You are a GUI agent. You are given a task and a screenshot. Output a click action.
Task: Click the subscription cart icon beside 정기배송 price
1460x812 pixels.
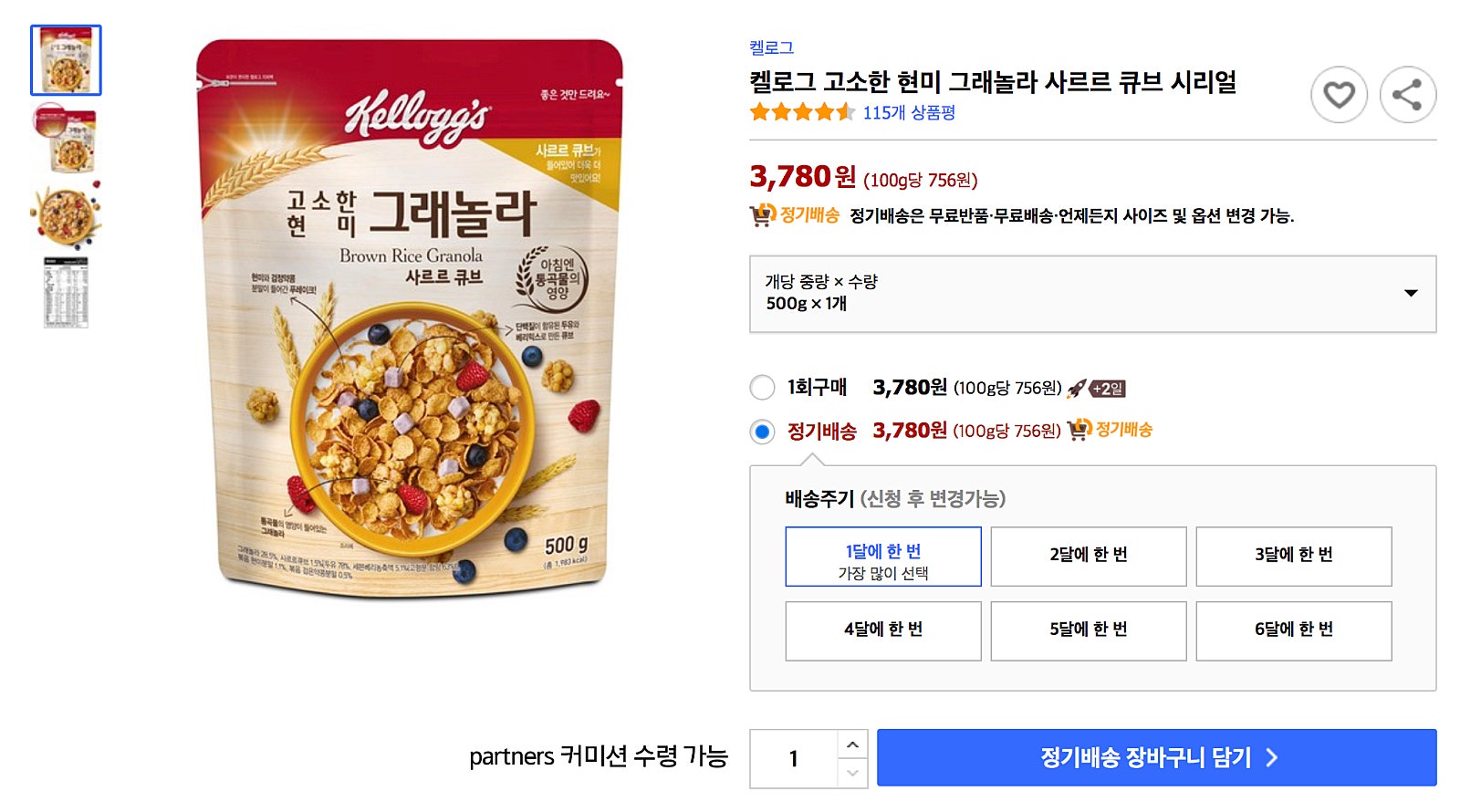(x=1079, y=429)
